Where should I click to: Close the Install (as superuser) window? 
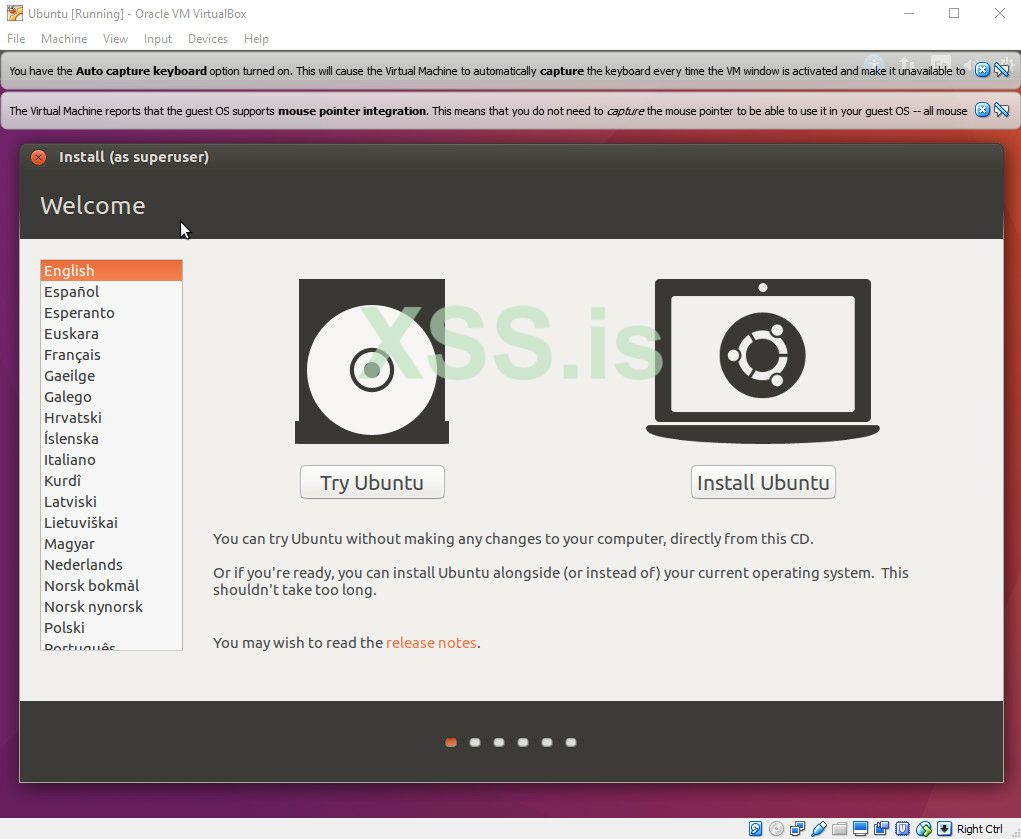pyautogui.click(x=38, y=157)
